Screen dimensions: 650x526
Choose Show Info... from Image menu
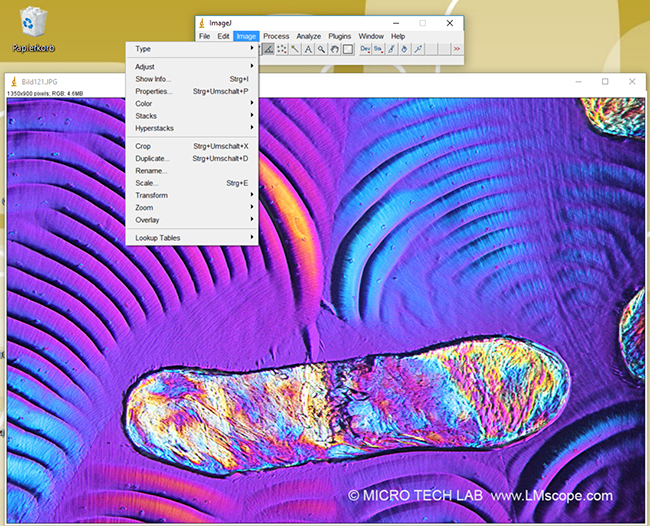[x=192, y=79]
